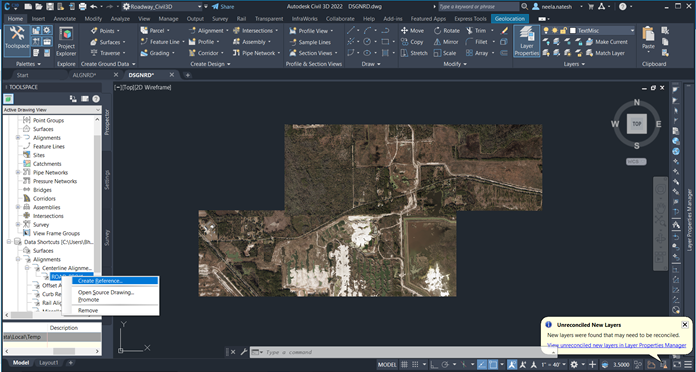Click the Match Layer button
Screen dimensions: 696x372
tap(605, 53)
